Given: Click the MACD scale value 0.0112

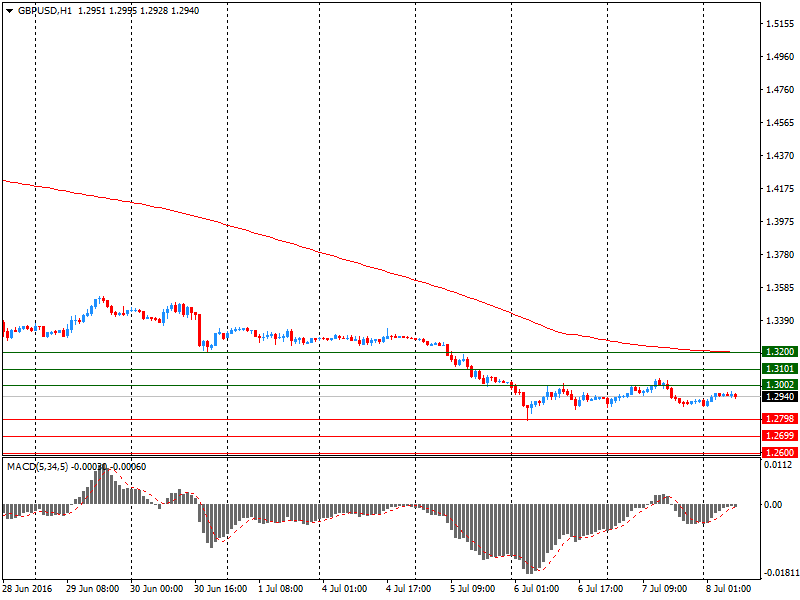Looking at the screenshot, I should click(778, 465).
